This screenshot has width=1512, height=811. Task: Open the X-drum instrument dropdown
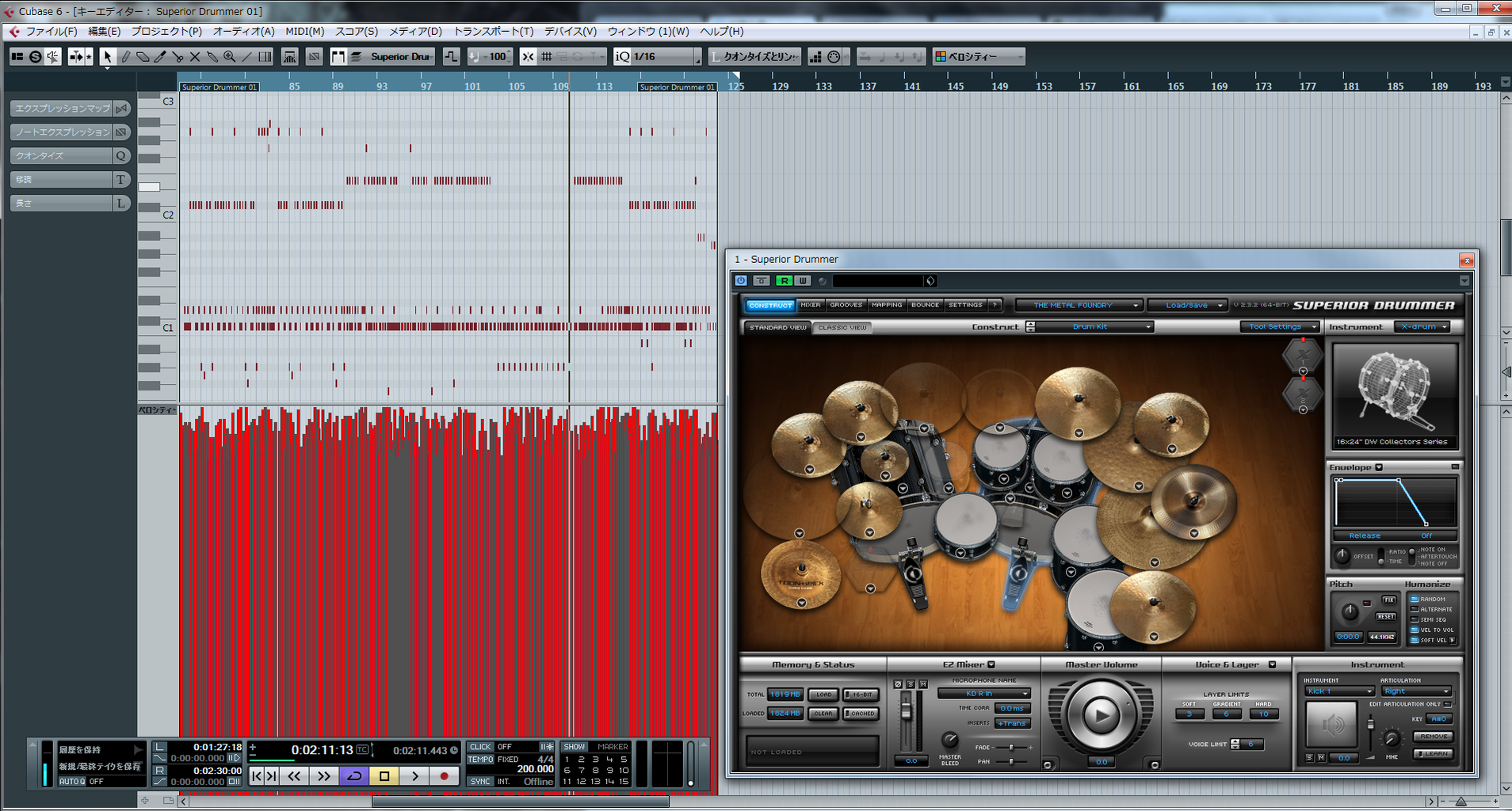pos(1422,326)
